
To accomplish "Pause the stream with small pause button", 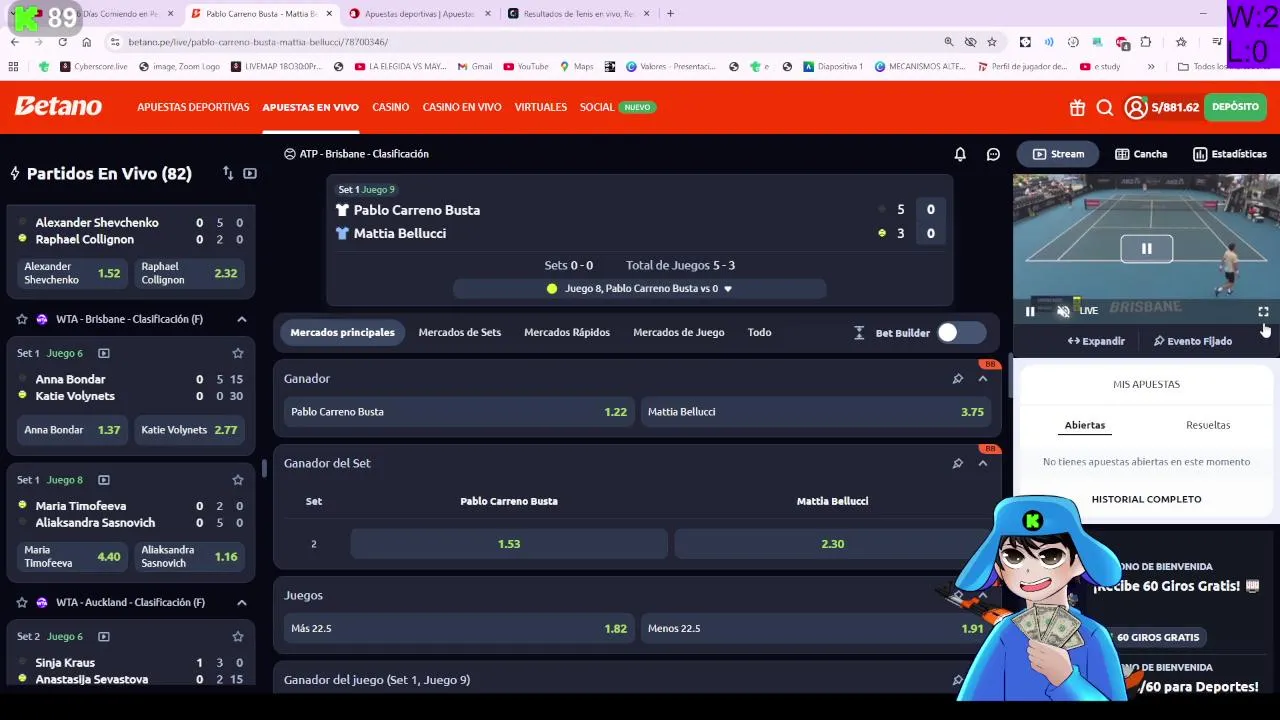I will (x=1030, y=311).
